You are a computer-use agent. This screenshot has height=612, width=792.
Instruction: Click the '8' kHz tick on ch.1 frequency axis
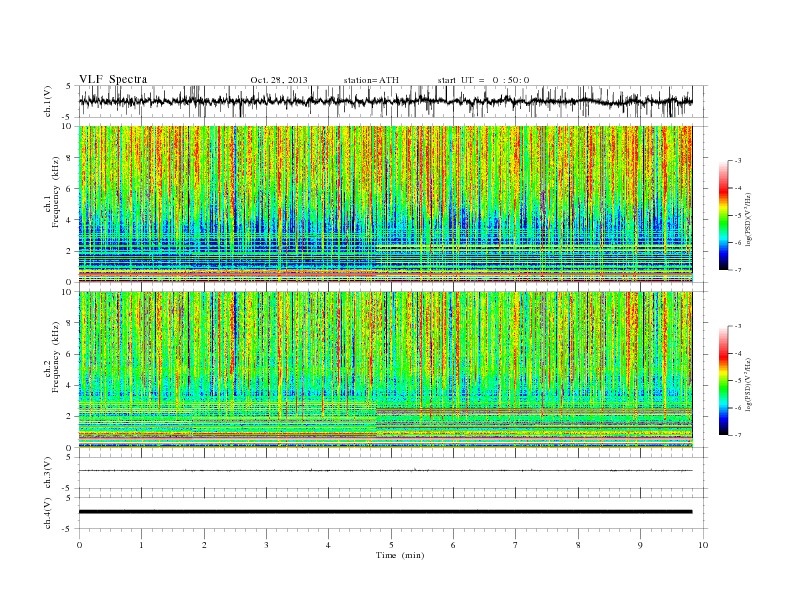70,158
